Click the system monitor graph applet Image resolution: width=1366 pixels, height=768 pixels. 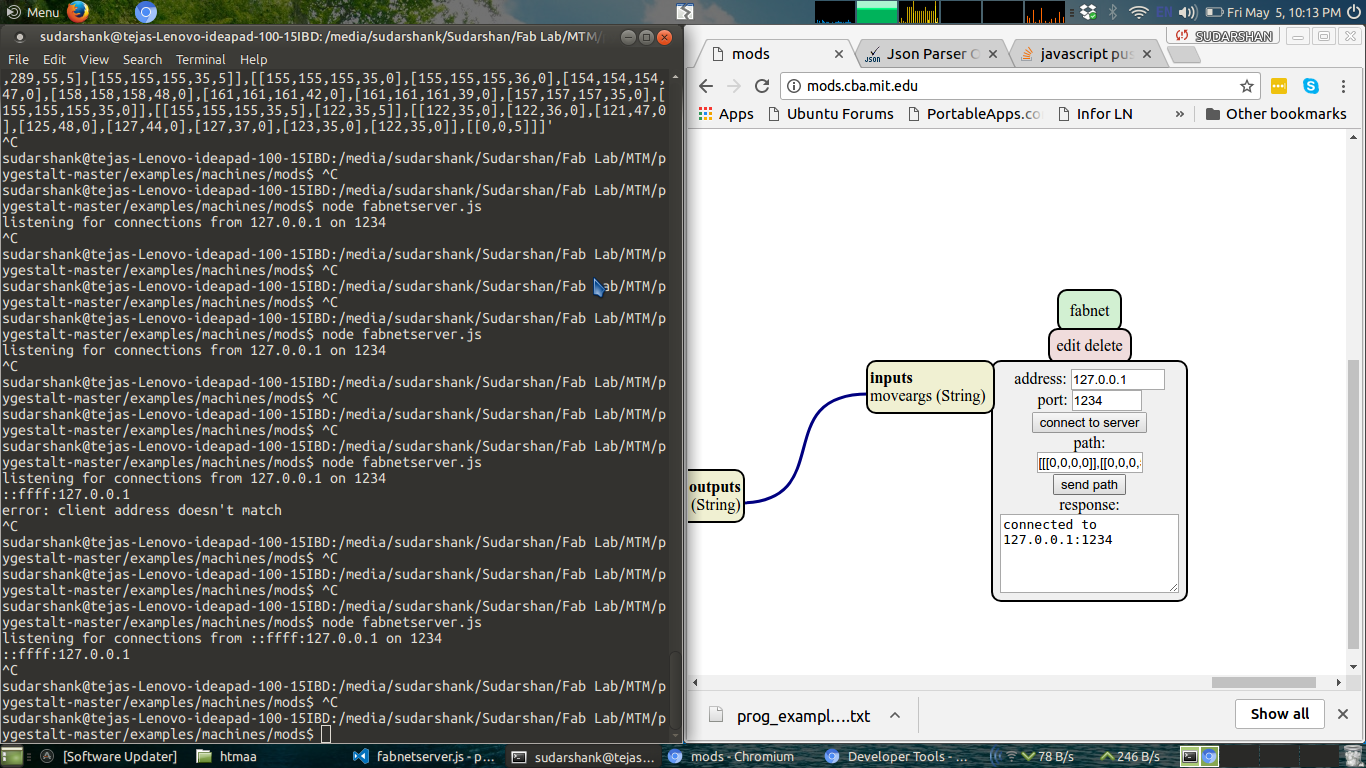(941, 12)
